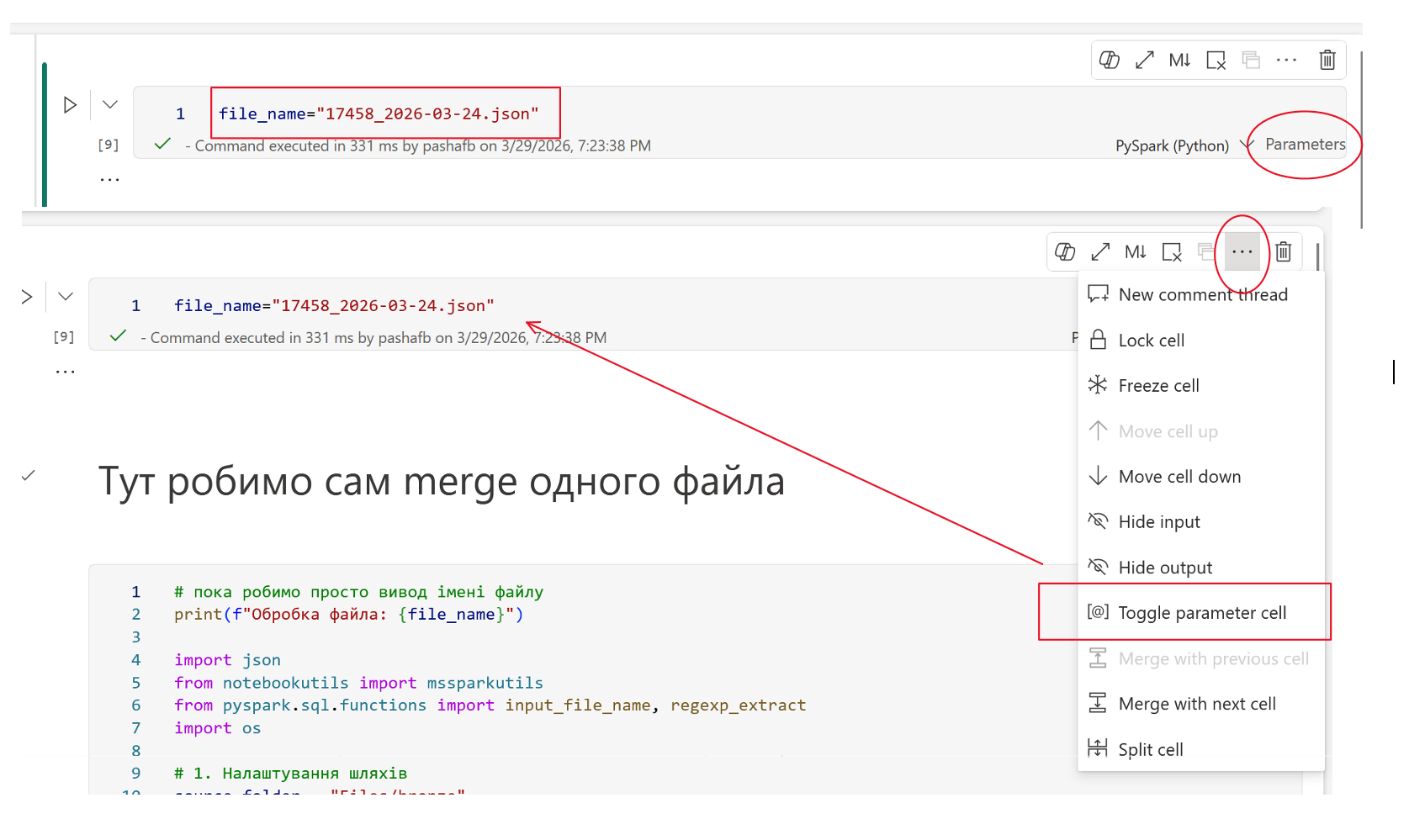Run the first file_name parameter cell

click(x=70, y=105)
